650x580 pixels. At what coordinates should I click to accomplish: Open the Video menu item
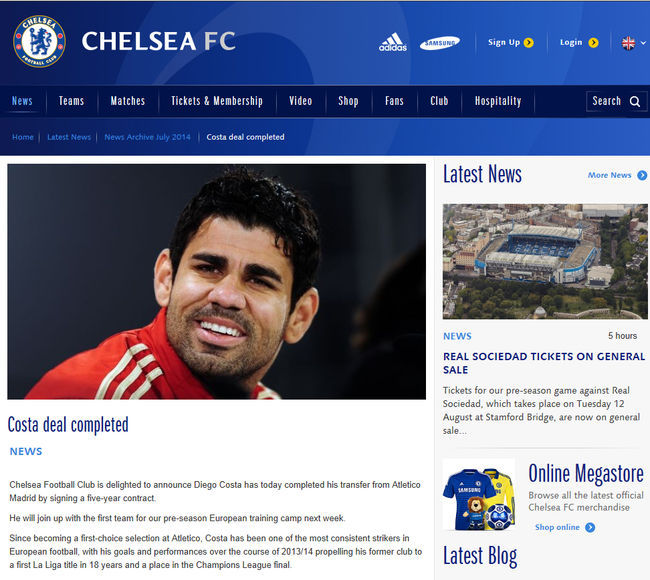pos(301,101)
